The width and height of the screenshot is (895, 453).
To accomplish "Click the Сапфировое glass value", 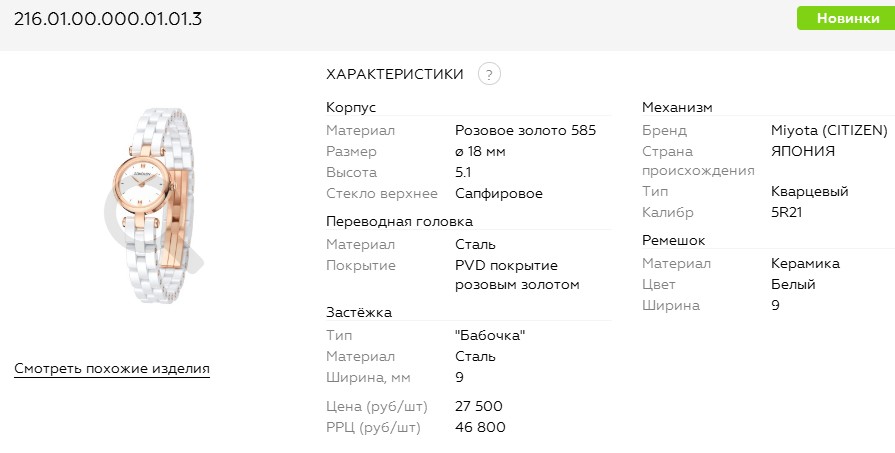I will pyautogui.click(x=498, y=194).
